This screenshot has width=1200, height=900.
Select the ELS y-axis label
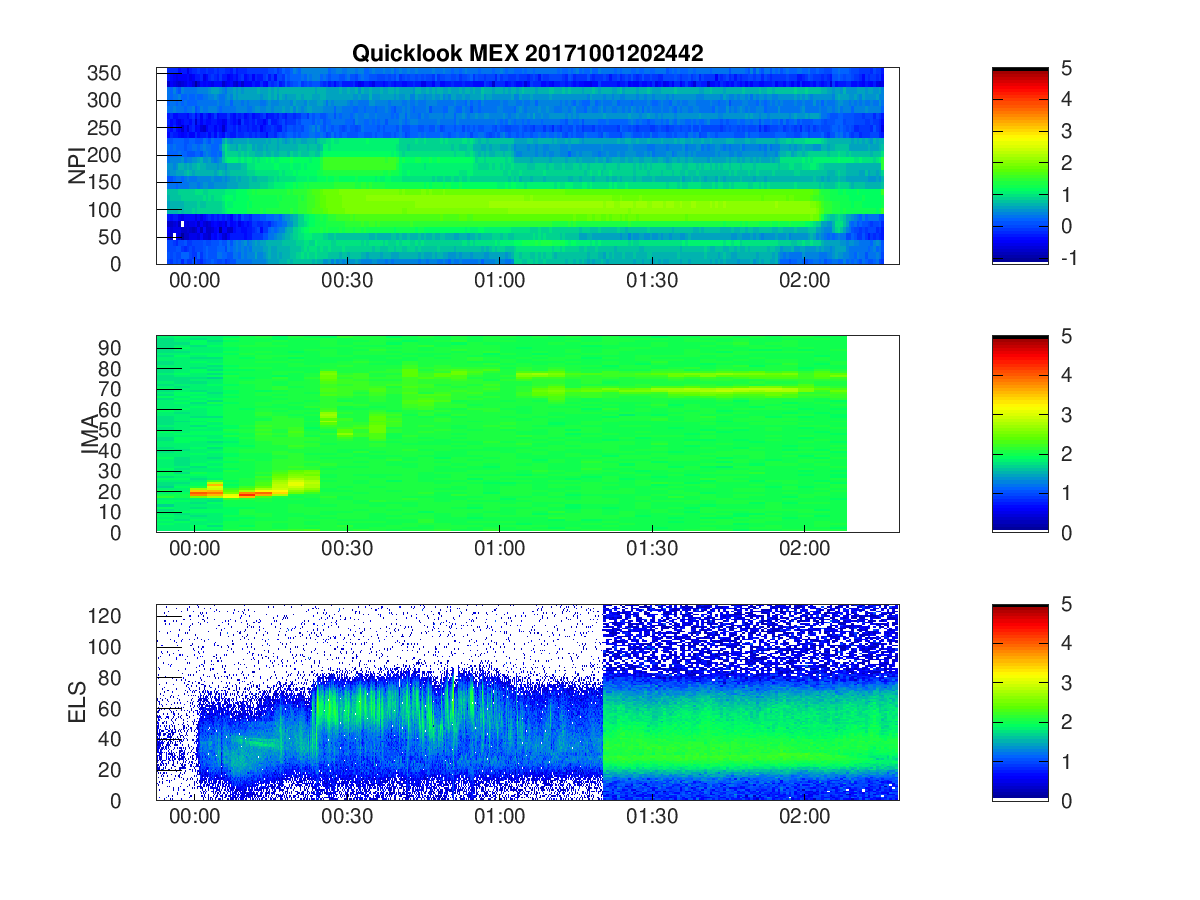click(76, 702)
